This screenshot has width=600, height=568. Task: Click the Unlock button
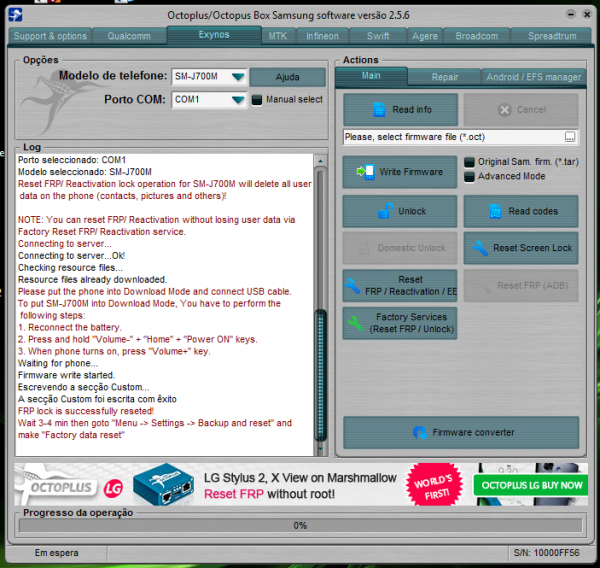(400, 211)
